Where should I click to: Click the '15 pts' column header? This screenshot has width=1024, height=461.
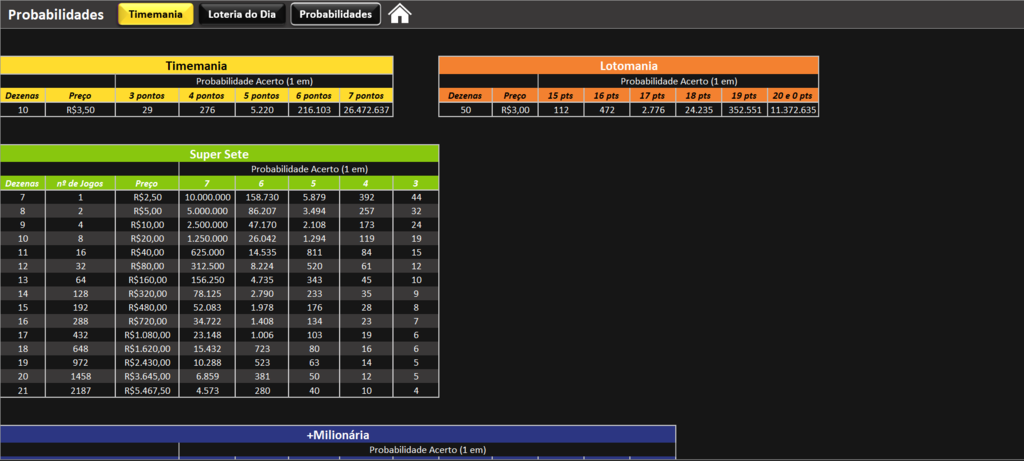point(561,95)
